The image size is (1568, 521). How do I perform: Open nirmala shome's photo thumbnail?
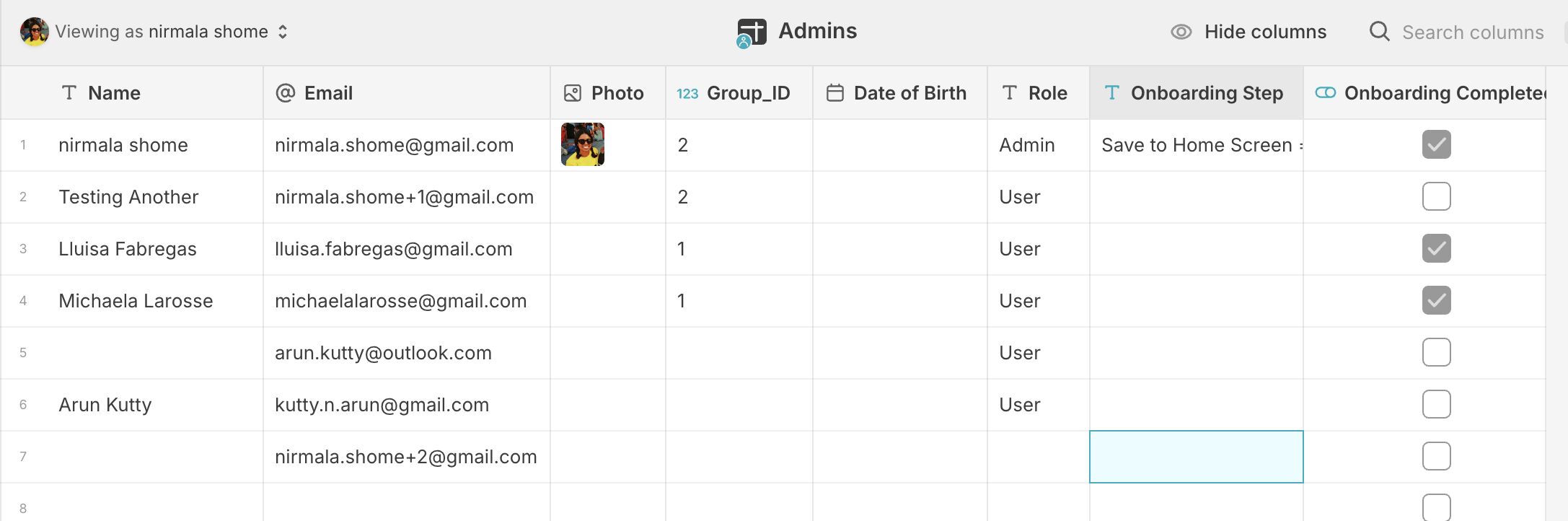pyautogui.click(x=583, y=144)
